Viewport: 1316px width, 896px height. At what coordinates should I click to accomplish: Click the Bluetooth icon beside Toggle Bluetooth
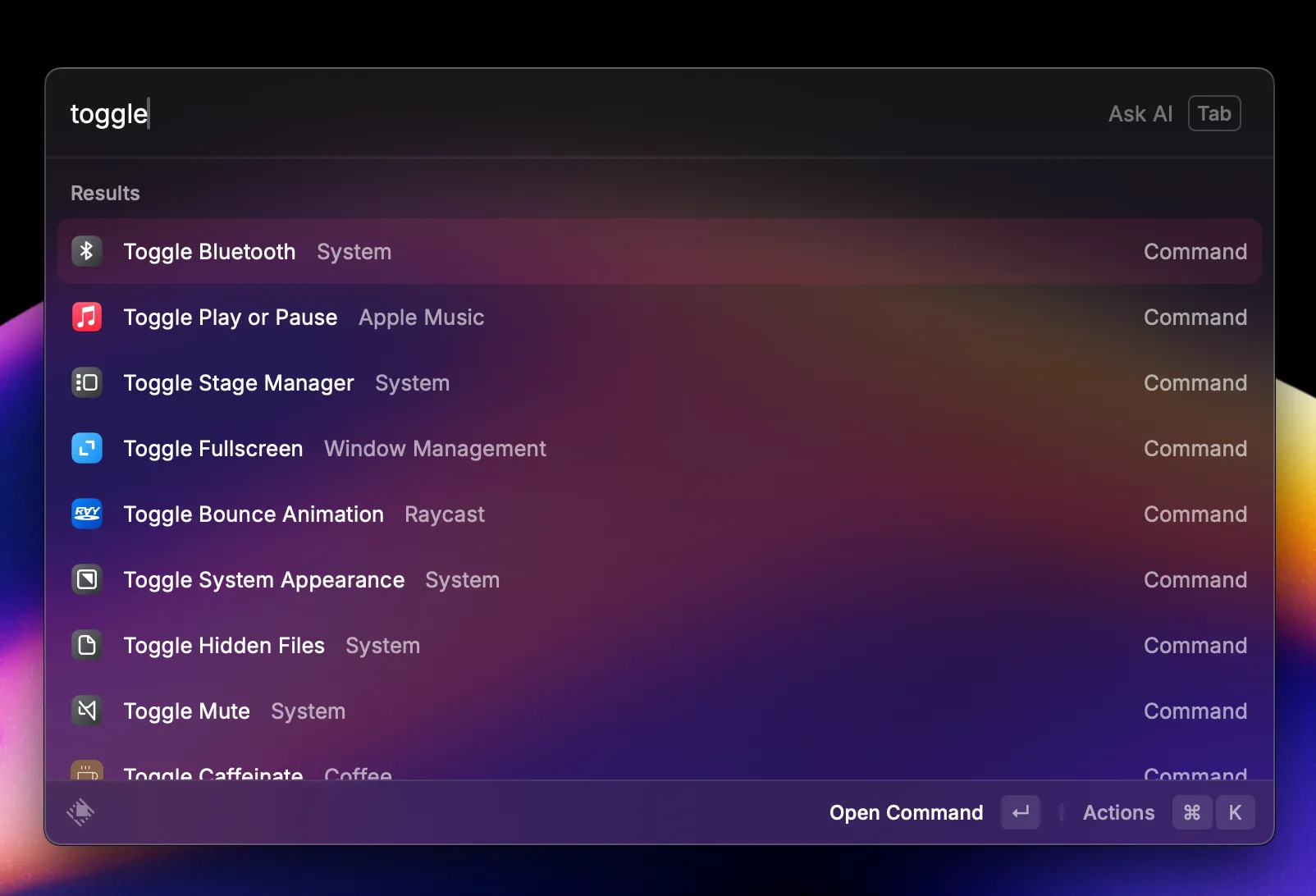coord(86,251)
